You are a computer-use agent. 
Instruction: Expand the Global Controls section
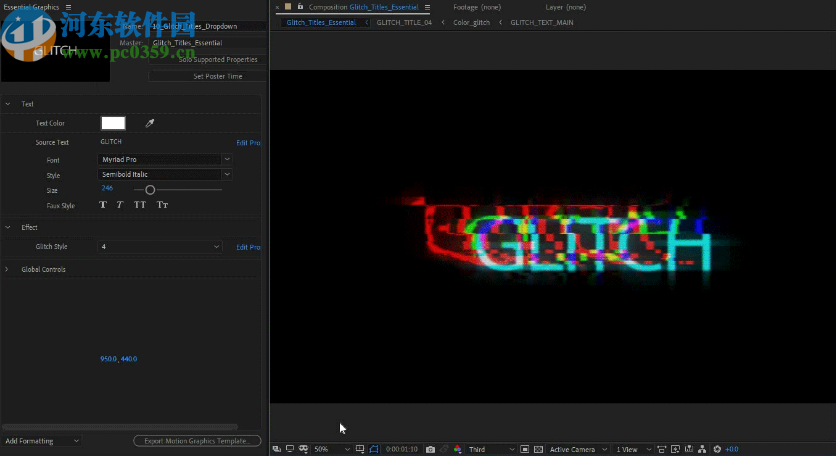(x=7, y=269)
